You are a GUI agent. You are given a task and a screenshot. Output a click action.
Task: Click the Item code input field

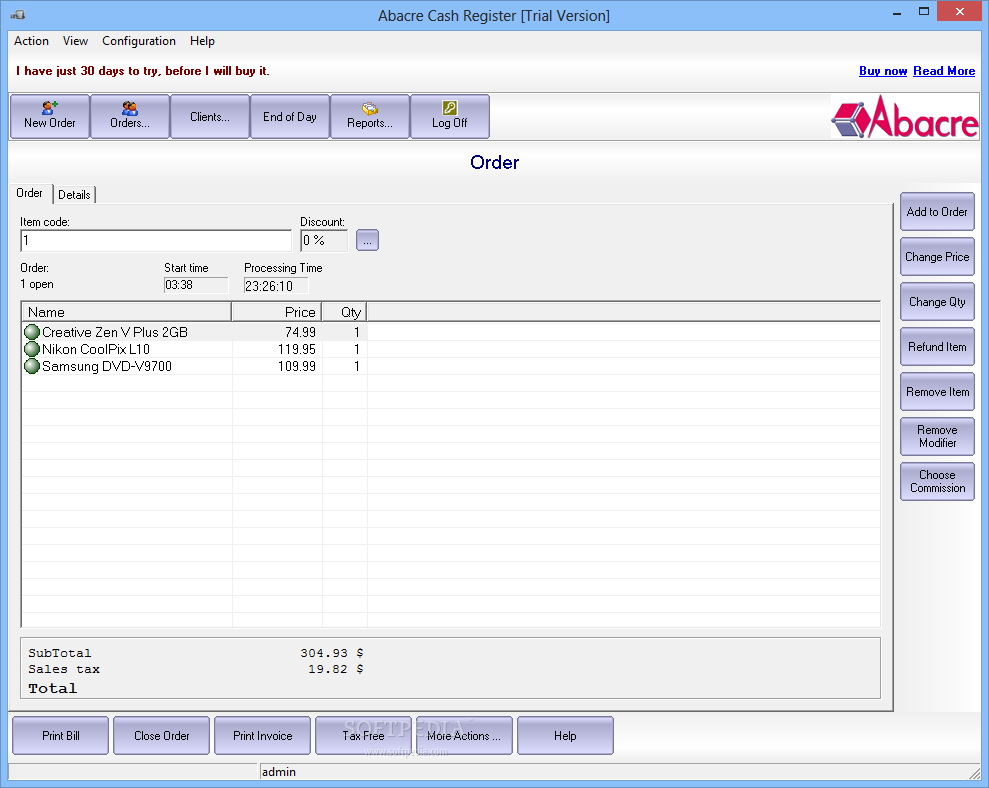pos(156,241)
